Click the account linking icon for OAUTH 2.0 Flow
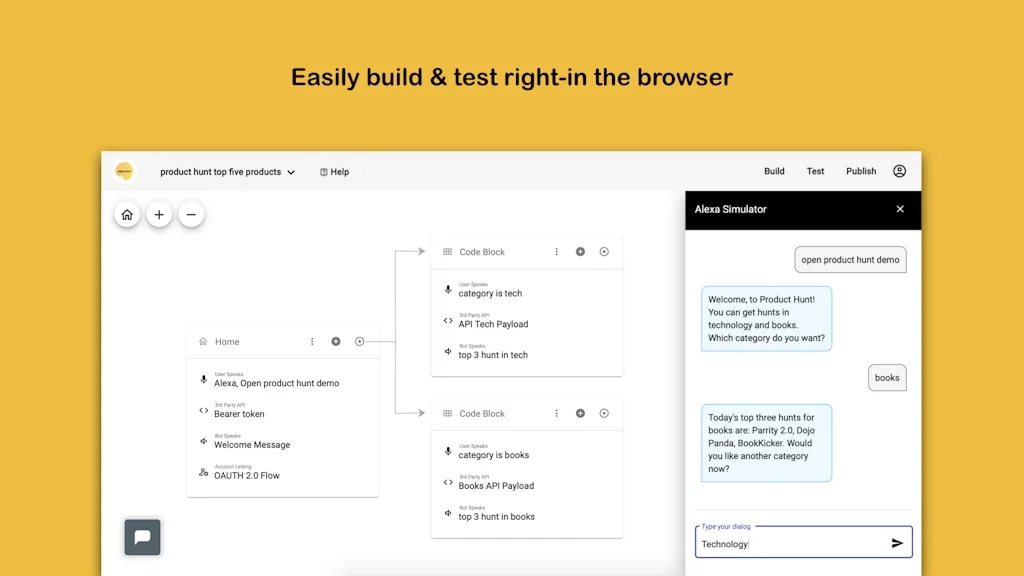This screenshot has height=576, width=1024. [x=203, y=475]
